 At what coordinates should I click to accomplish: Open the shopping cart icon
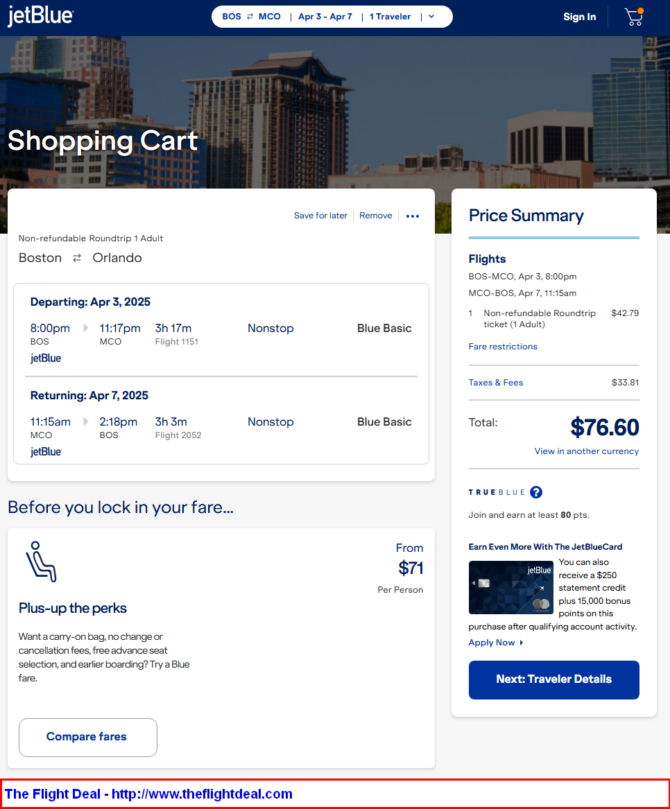(x=633, y=16)
